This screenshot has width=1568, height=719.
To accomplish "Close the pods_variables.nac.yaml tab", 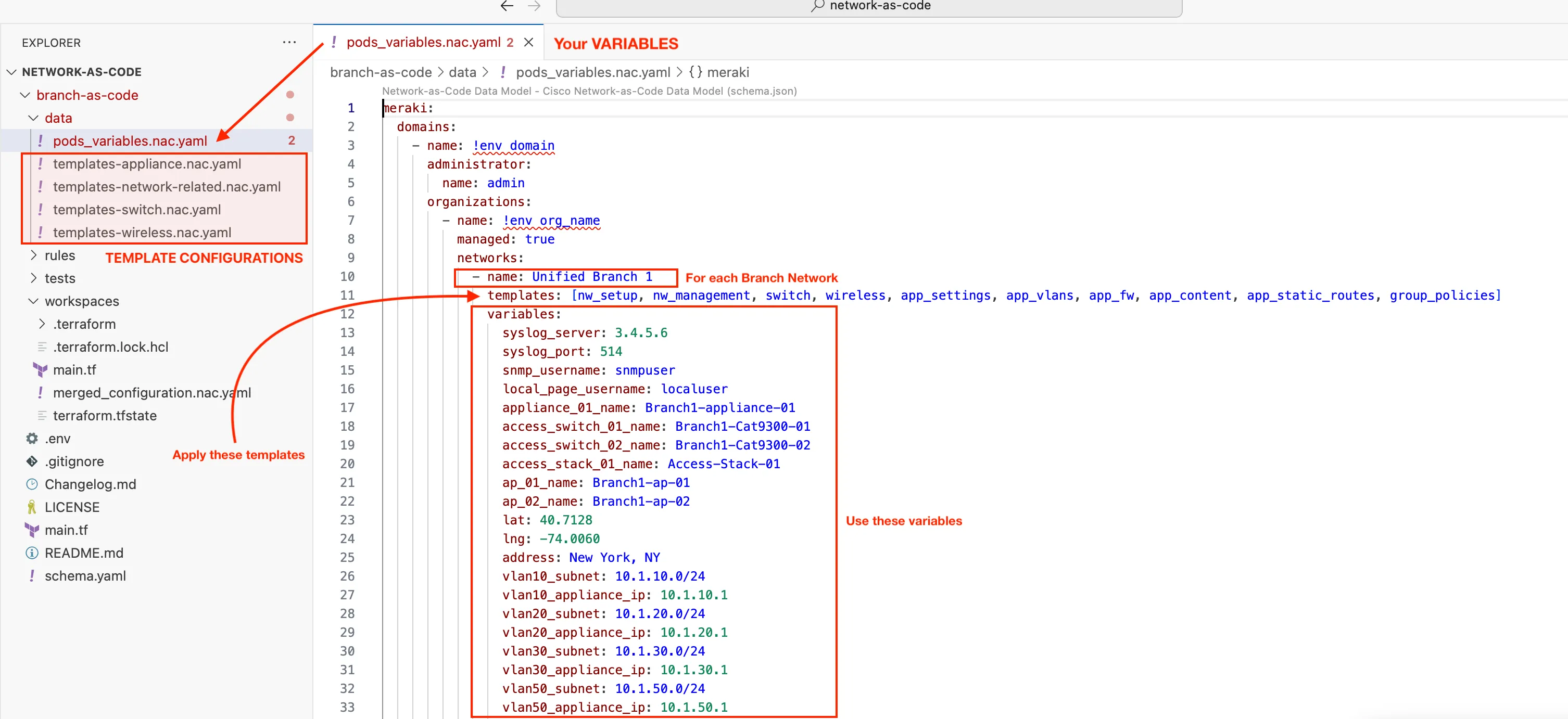I will tap(529, 42).
